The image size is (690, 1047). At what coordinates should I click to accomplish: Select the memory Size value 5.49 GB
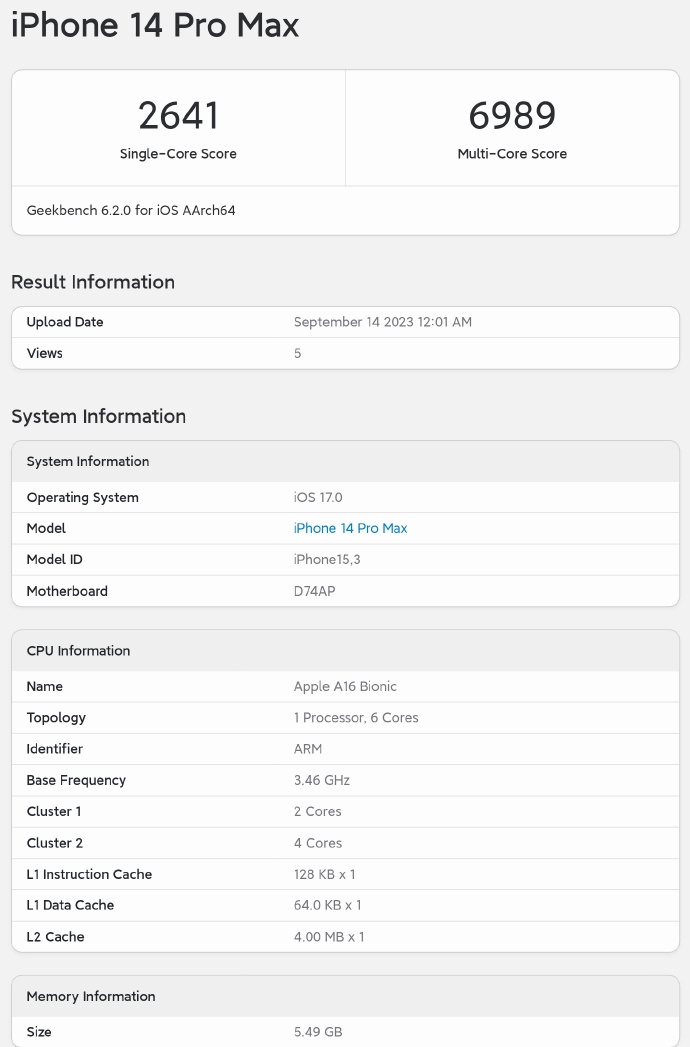coord(318,1031)
